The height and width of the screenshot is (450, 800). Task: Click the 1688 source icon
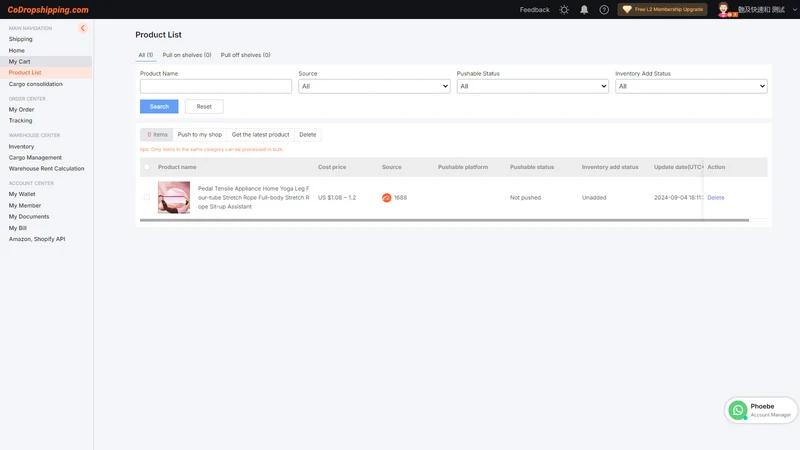coord(387,197)
